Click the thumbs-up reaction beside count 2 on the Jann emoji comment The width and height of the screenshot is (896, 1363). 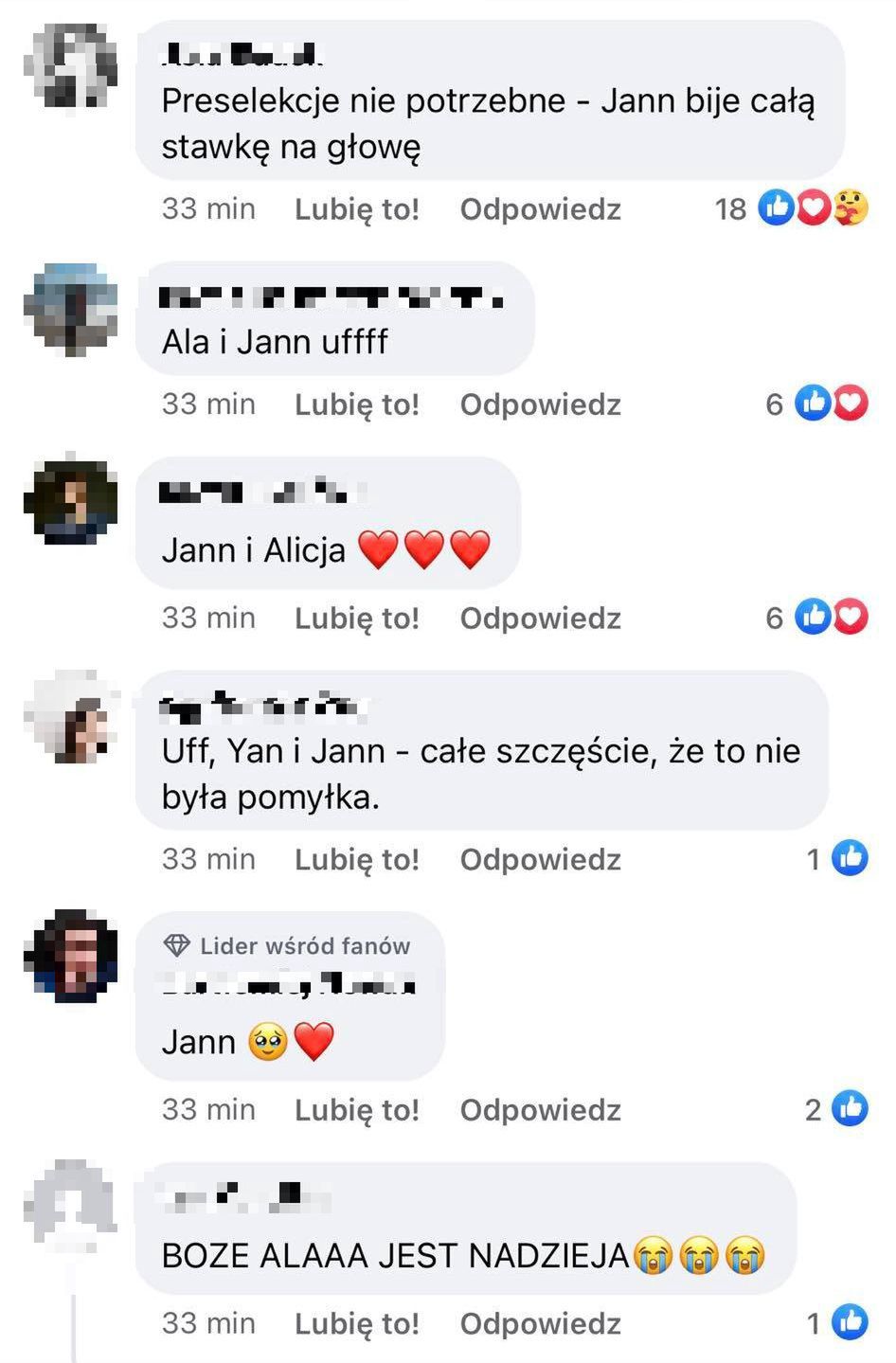pyautogui.click(x=850, y=1108)
